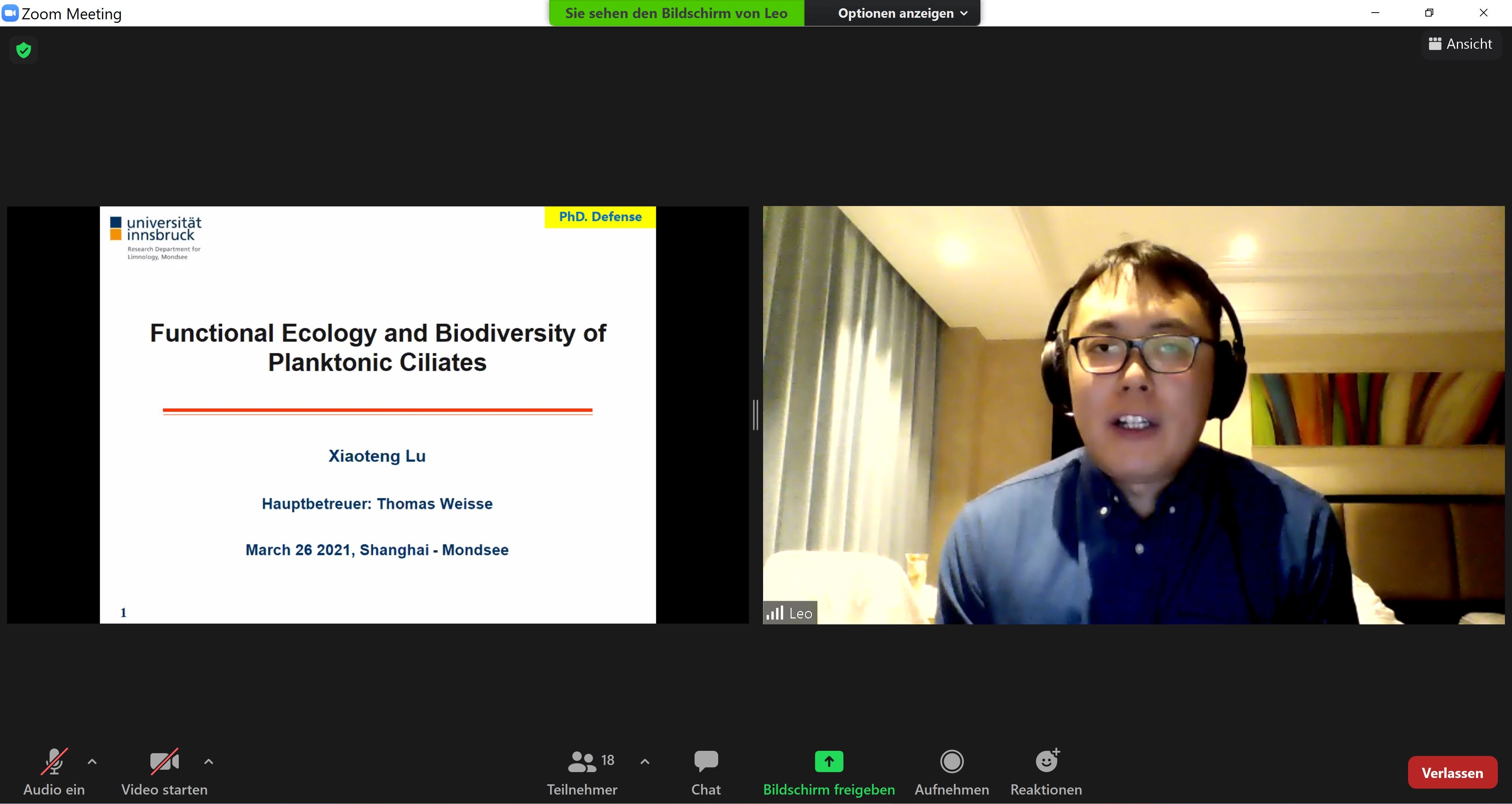Image resolution: width=1512 pixels, height=804 pixels.
Task: Open the Chat panel
Action: click(x=706, y=772)
